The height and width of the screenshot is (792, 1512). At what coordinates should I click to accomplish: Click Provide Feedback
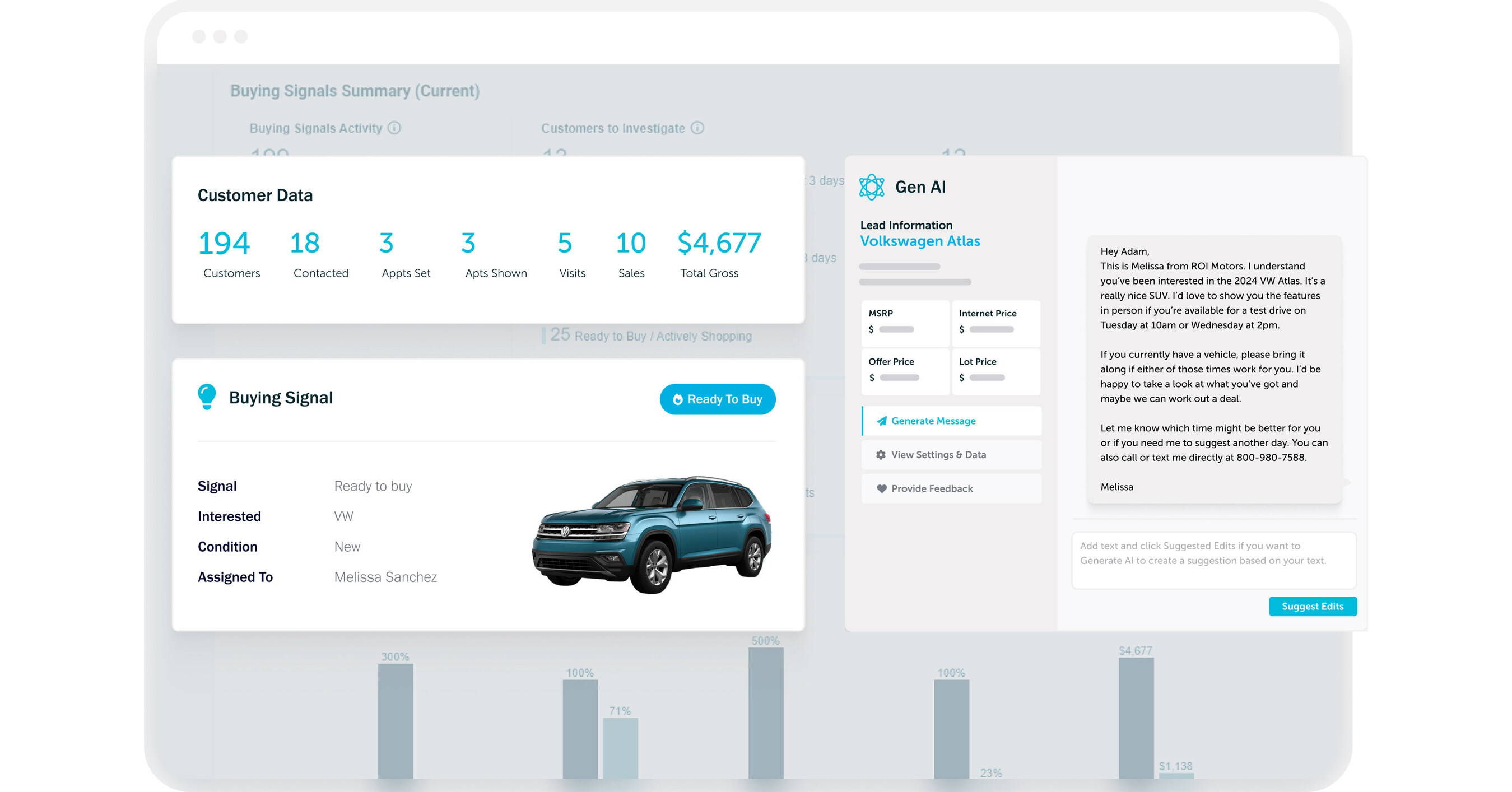[x=931, y=488]
